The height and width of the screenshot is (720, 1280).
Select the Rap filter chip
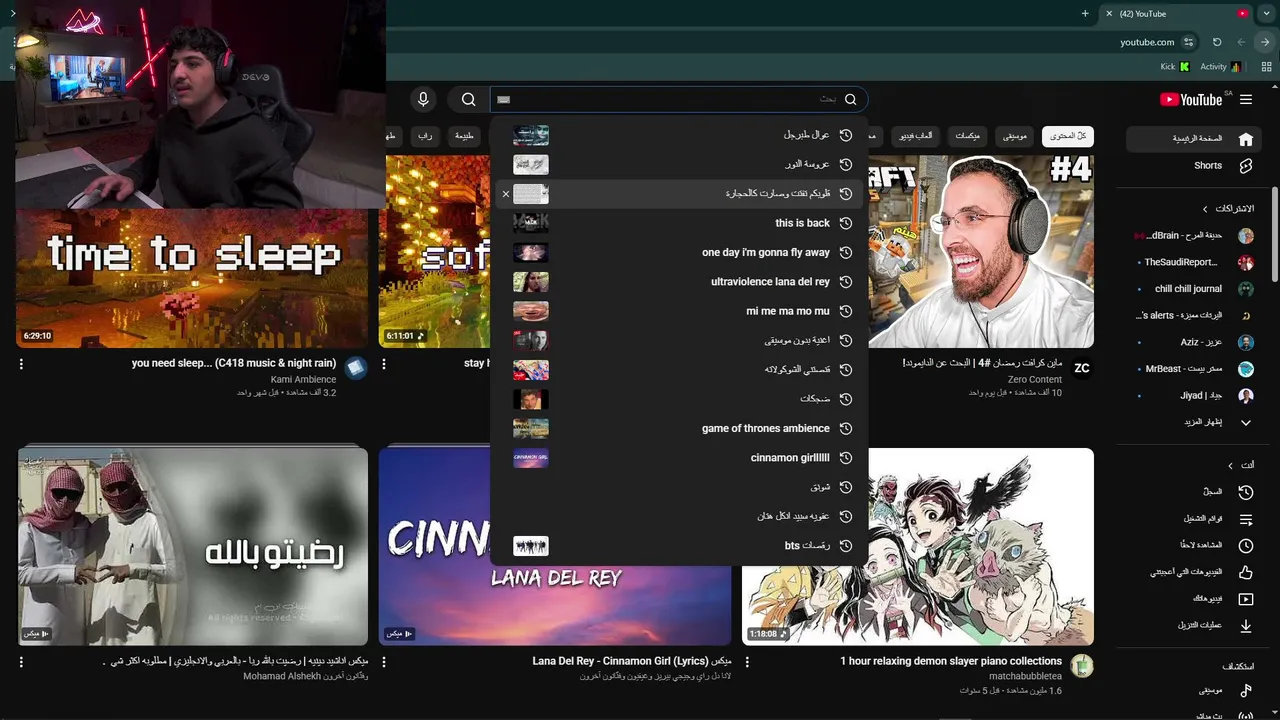click(425, 135)
